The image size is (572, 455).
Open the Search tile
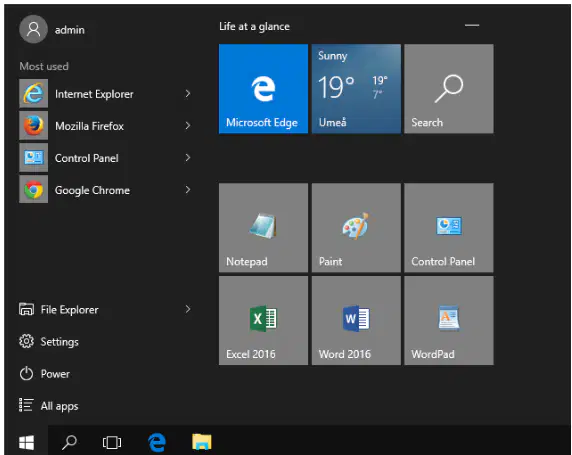point(449,89)
